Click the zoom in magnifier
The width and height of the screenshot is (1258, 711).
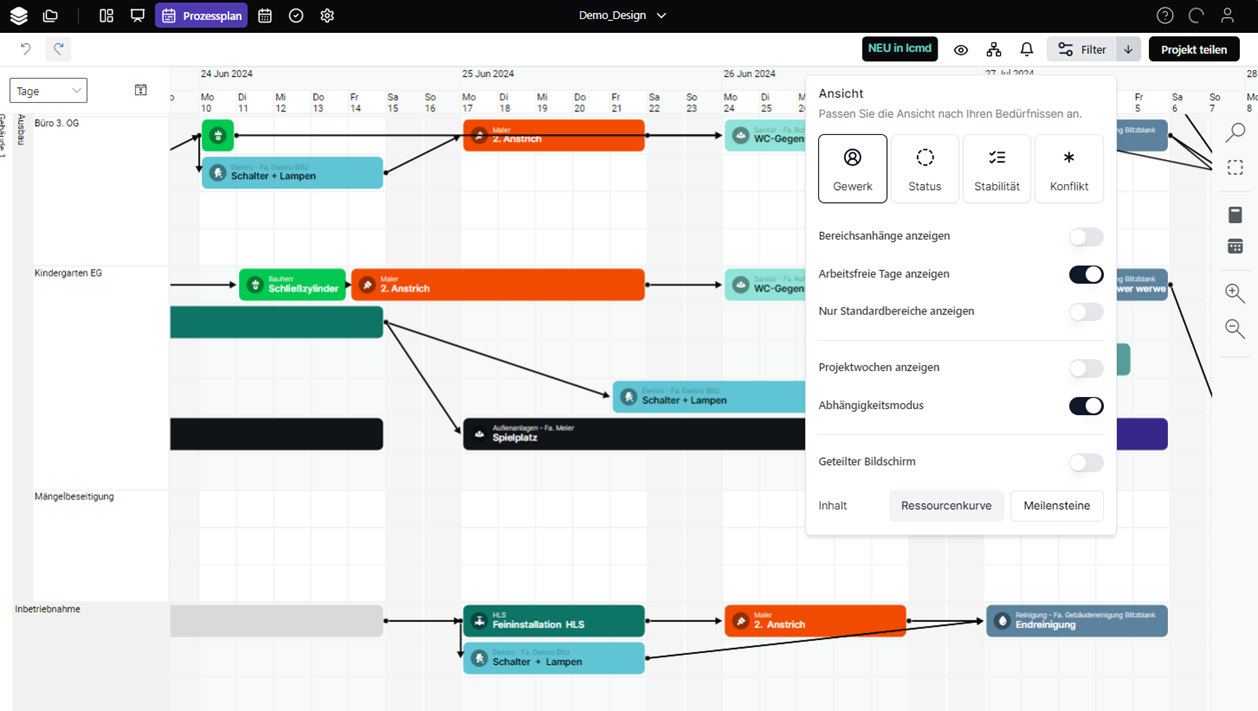coord(1235,293)
